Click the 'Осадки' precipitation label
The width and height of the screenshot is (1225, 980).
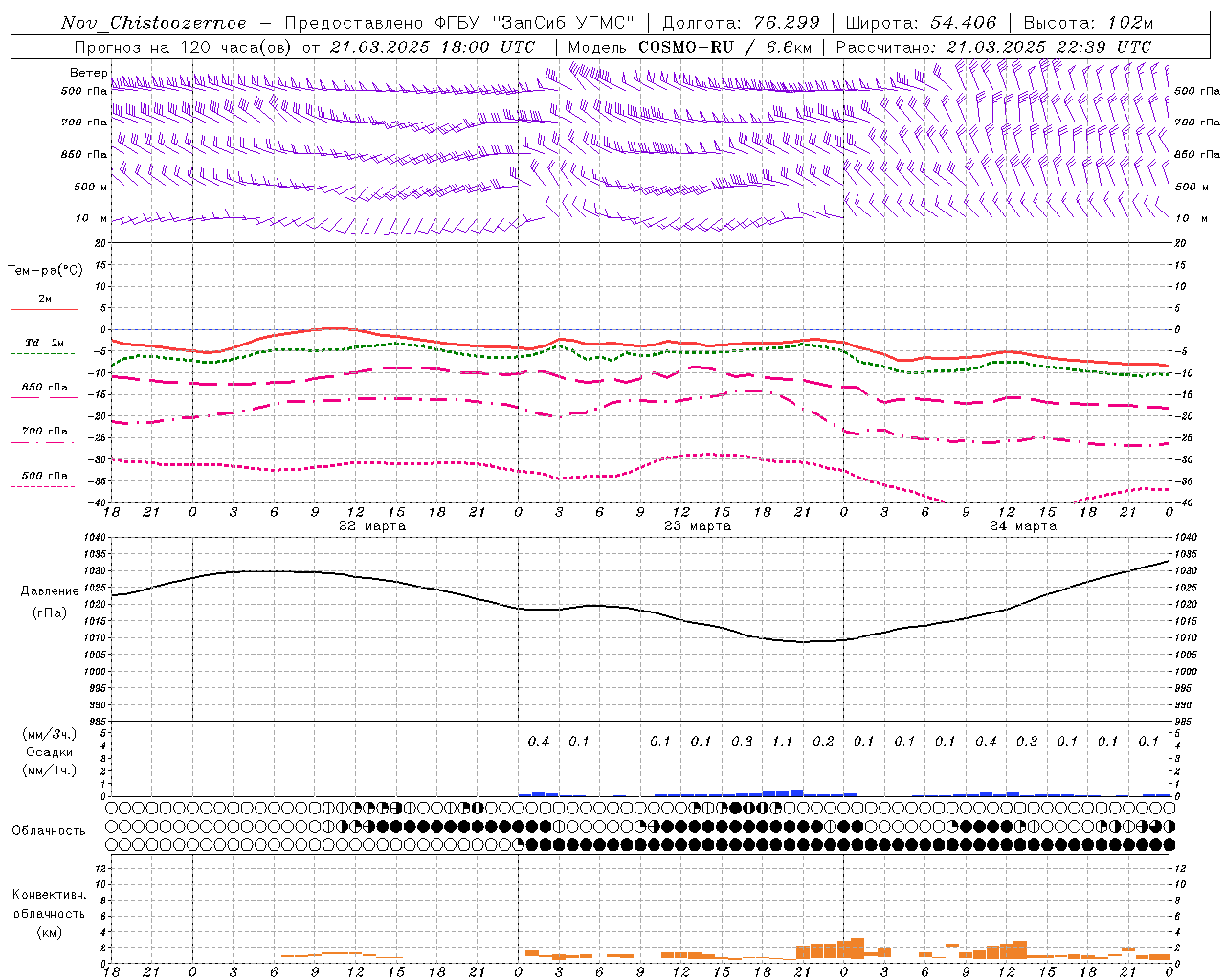tap(50, 752)
